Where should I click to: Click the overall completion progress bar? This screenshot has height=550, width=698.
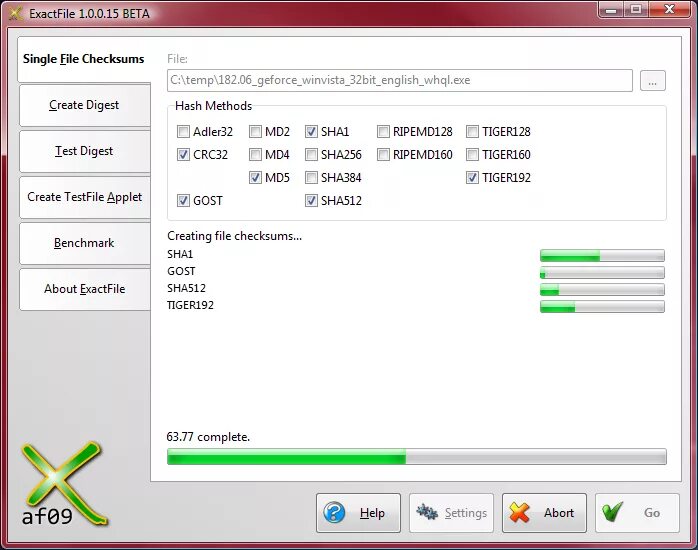coord(417,457)
